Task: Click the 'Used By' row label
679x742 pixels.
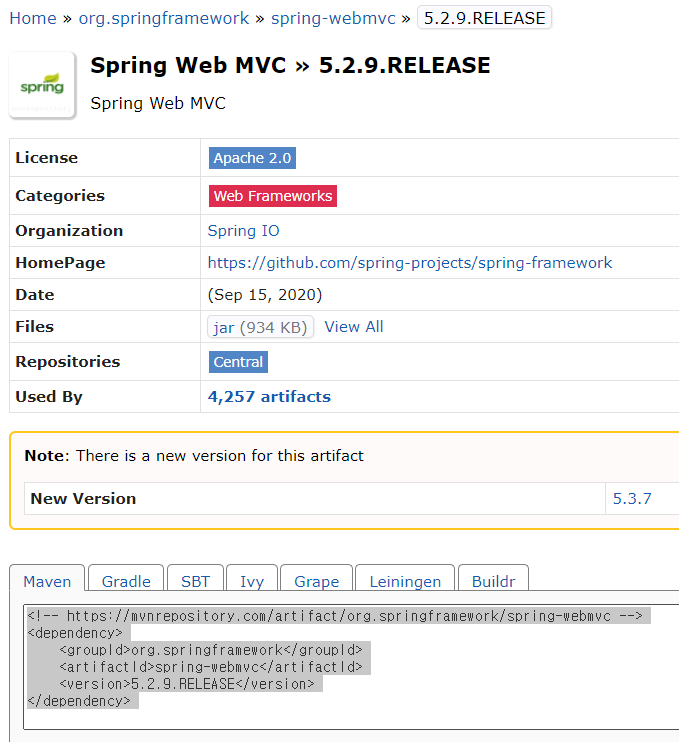Action: coord(49,397)
